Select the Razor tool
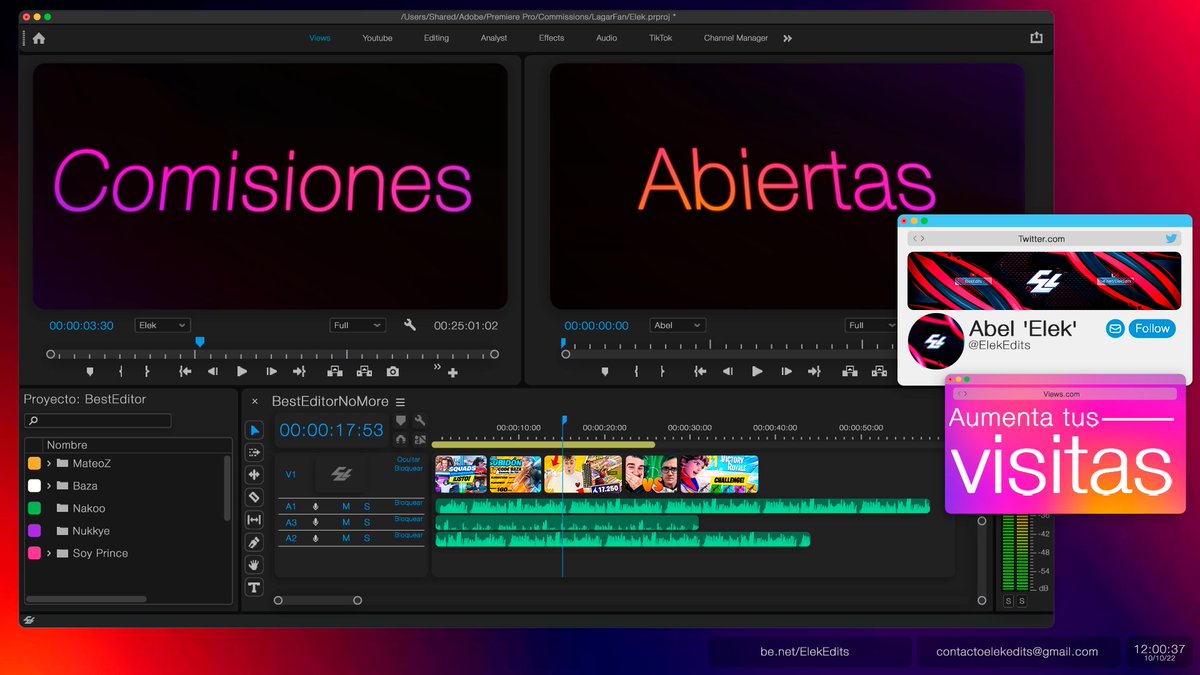Screen dimensions: 1200x675 pos(254,497)
